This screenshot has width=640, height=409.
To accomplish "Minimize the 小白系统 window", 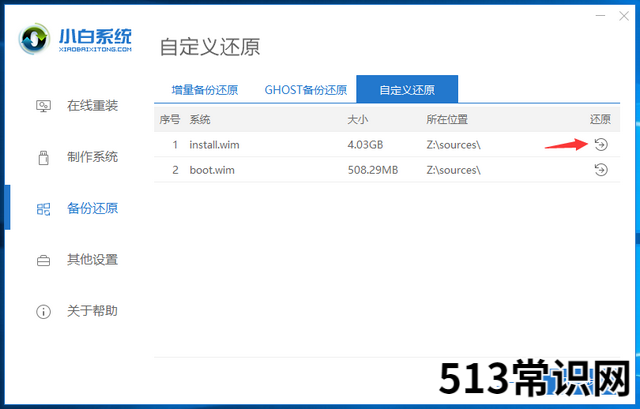I will coord(600,16).
